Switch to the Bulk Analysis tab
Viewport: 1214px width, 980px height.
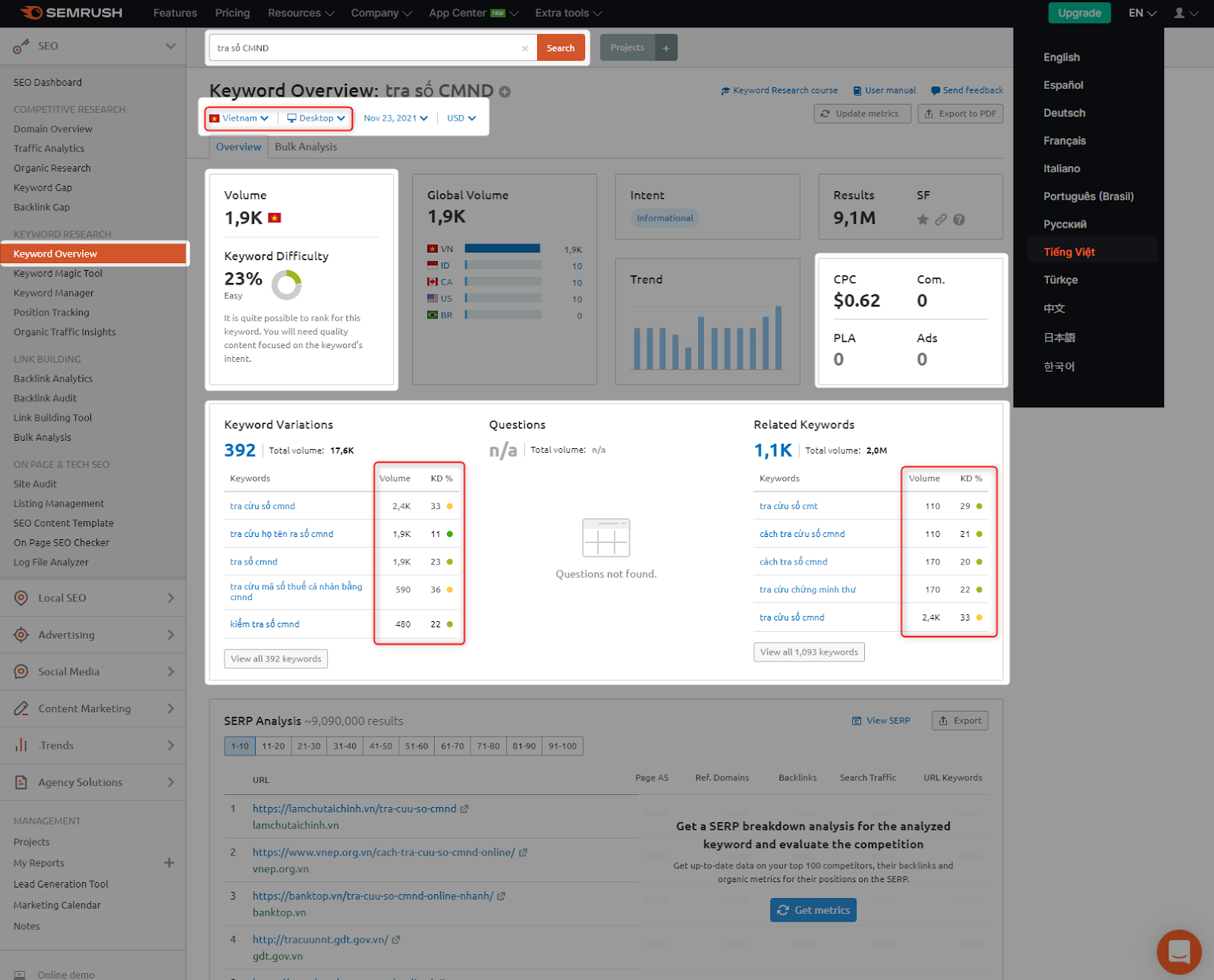coord(306,147)
